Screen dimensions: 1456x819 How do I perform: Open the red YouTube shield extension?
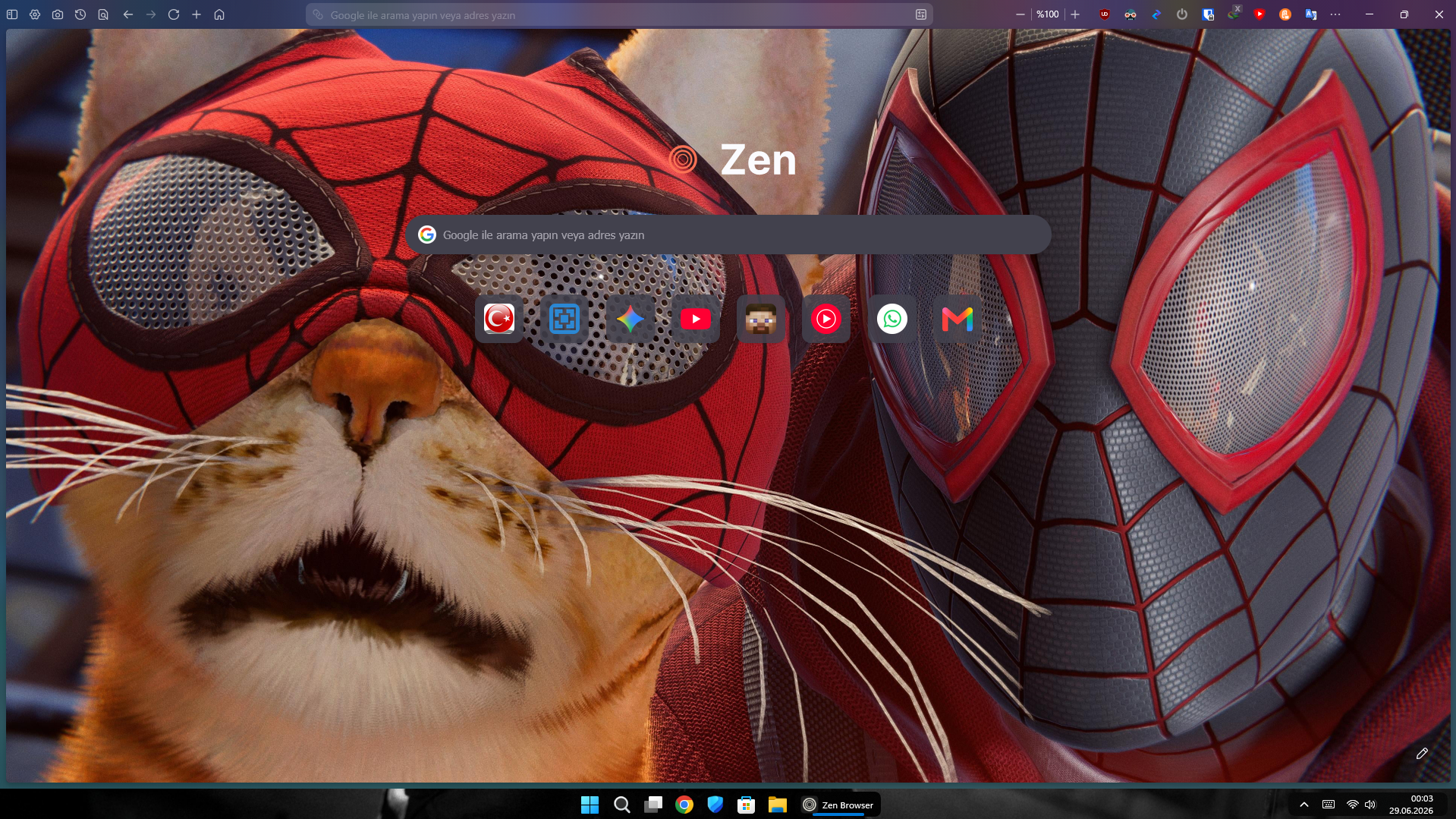[1259, 14]
